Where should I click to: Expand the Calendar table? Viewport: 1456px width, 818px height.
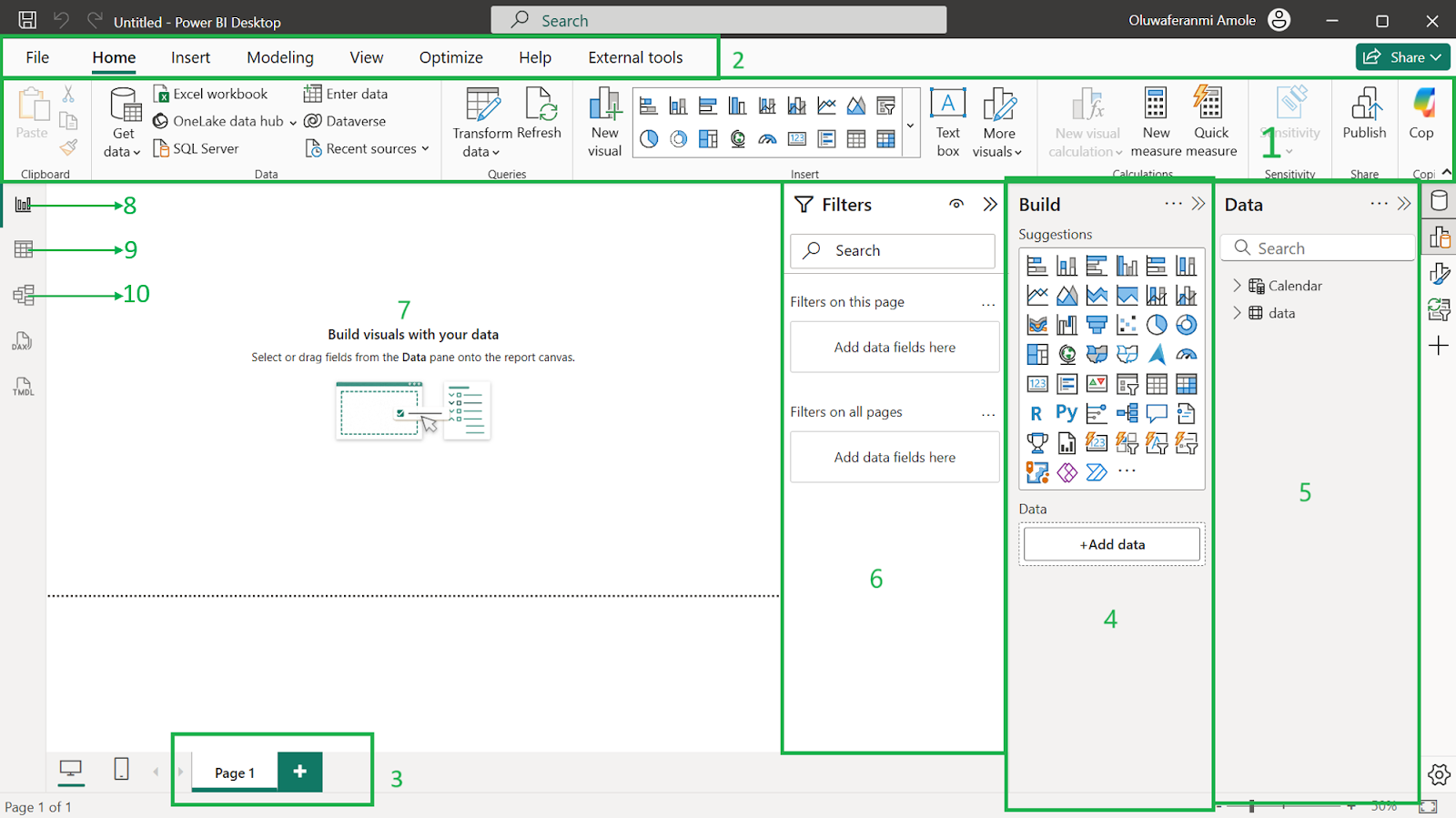tap(1237, 286)
